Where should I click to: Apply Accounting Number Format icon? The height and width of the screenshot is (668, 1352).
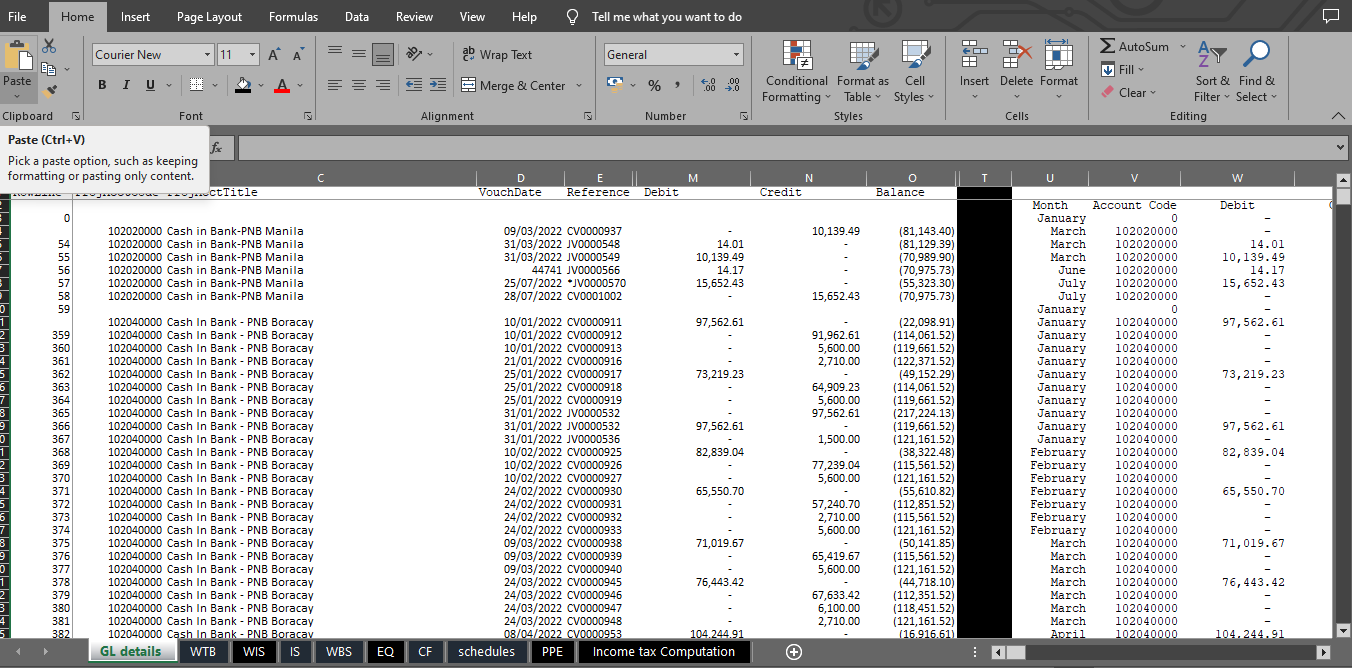point(613,86)
